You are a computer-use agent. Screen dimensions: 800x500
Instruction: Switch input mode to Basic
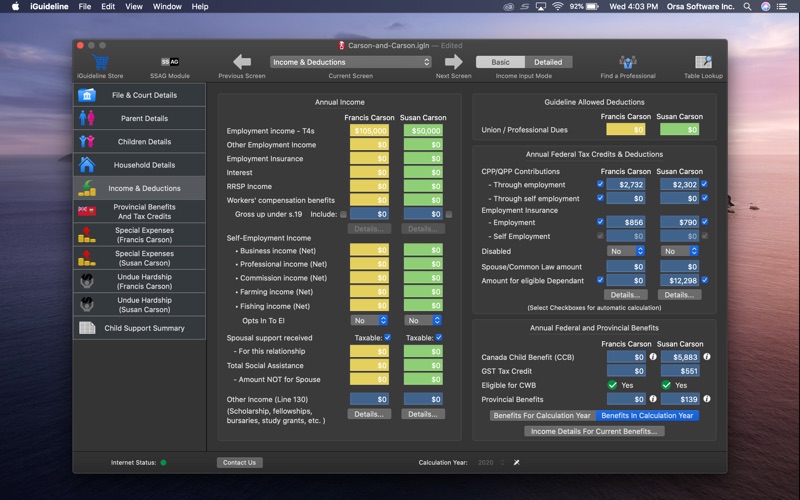500,62
